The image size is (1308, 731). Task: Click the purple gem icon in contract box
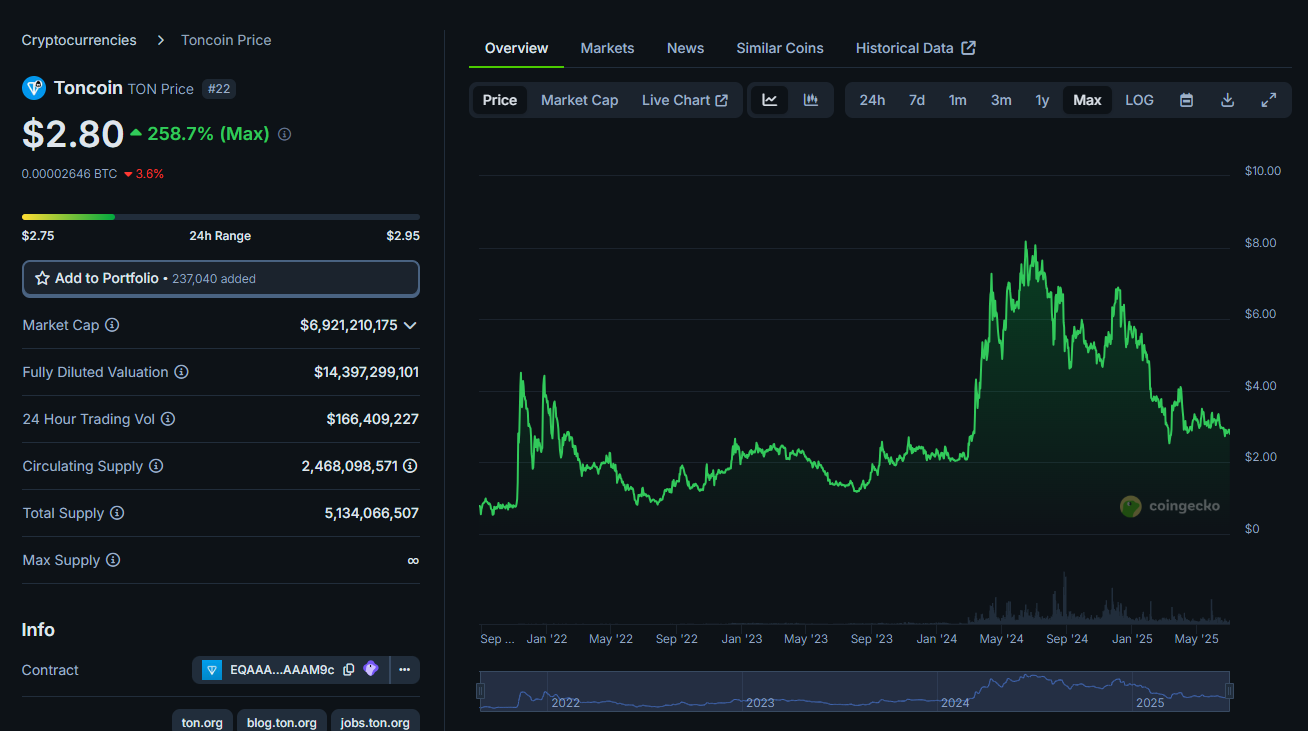coord(371,669)
